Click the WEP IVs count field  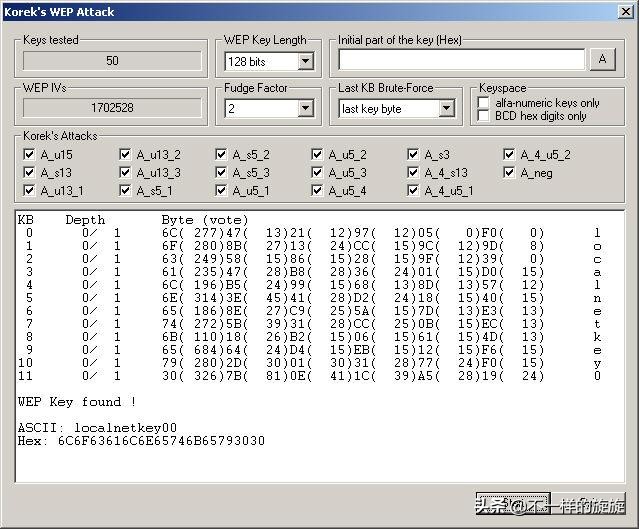[112, 107]
